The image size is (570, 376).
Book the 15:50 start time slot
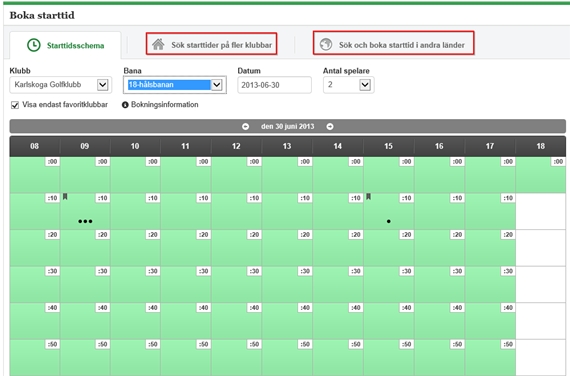[389, 357]
